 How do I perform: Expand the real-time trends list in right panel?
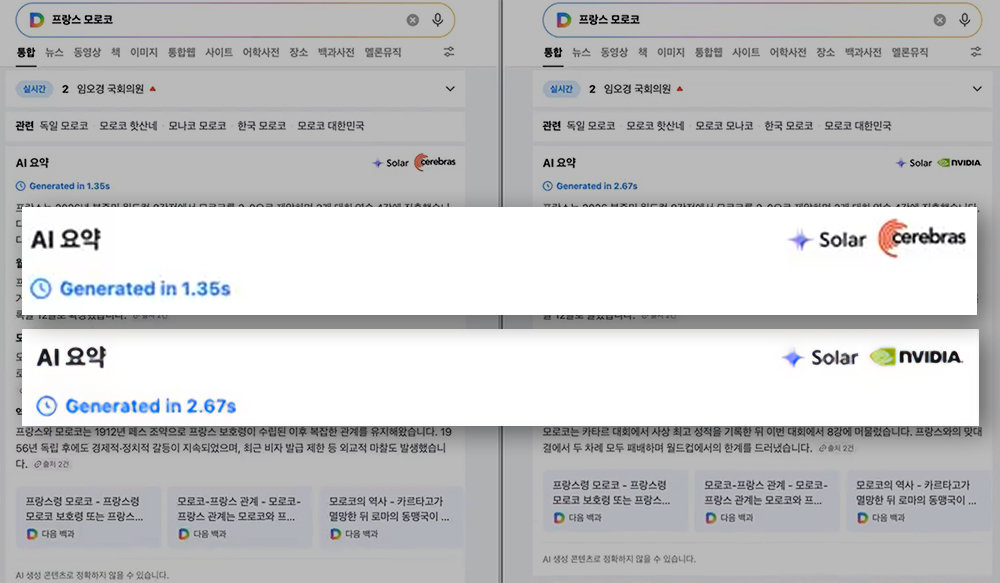tap(977, 89)
